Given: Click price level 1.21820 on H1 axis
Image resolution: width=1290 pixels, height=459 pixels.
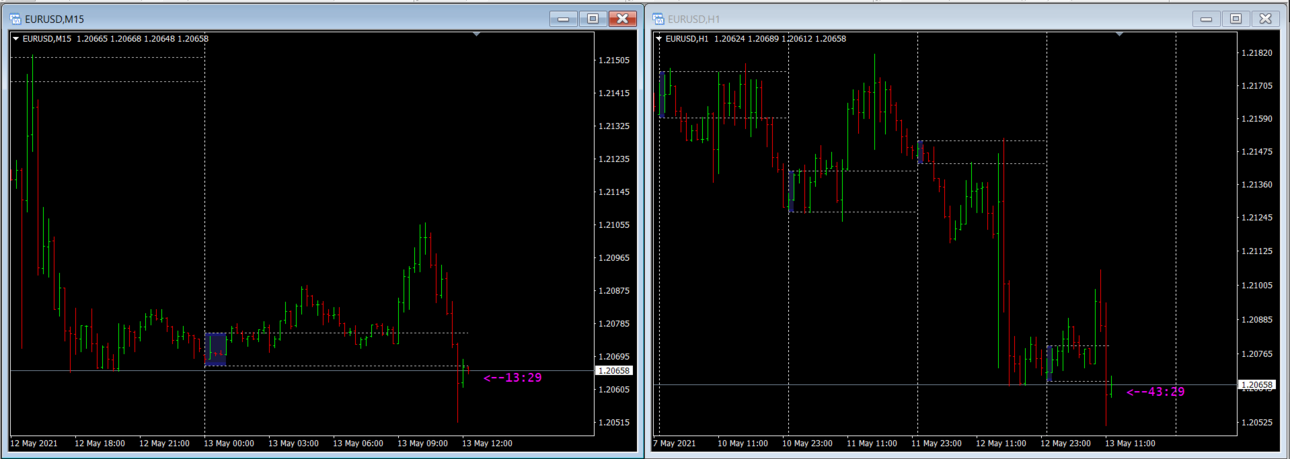Looking at the screenshot, I should point(1258,52).
